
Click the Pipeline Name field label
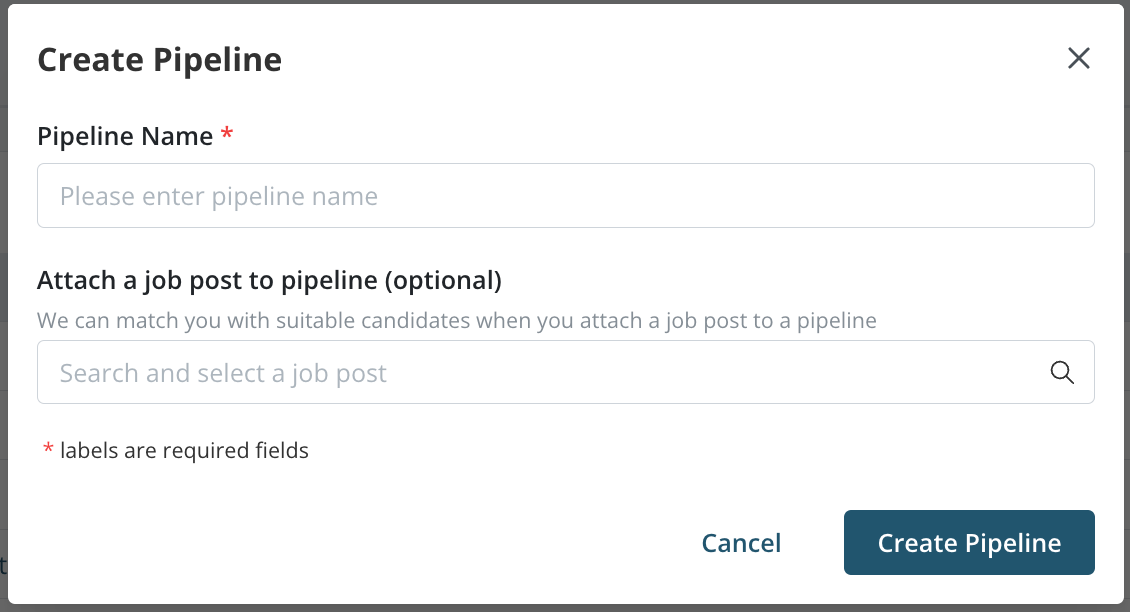pos(125,136)
